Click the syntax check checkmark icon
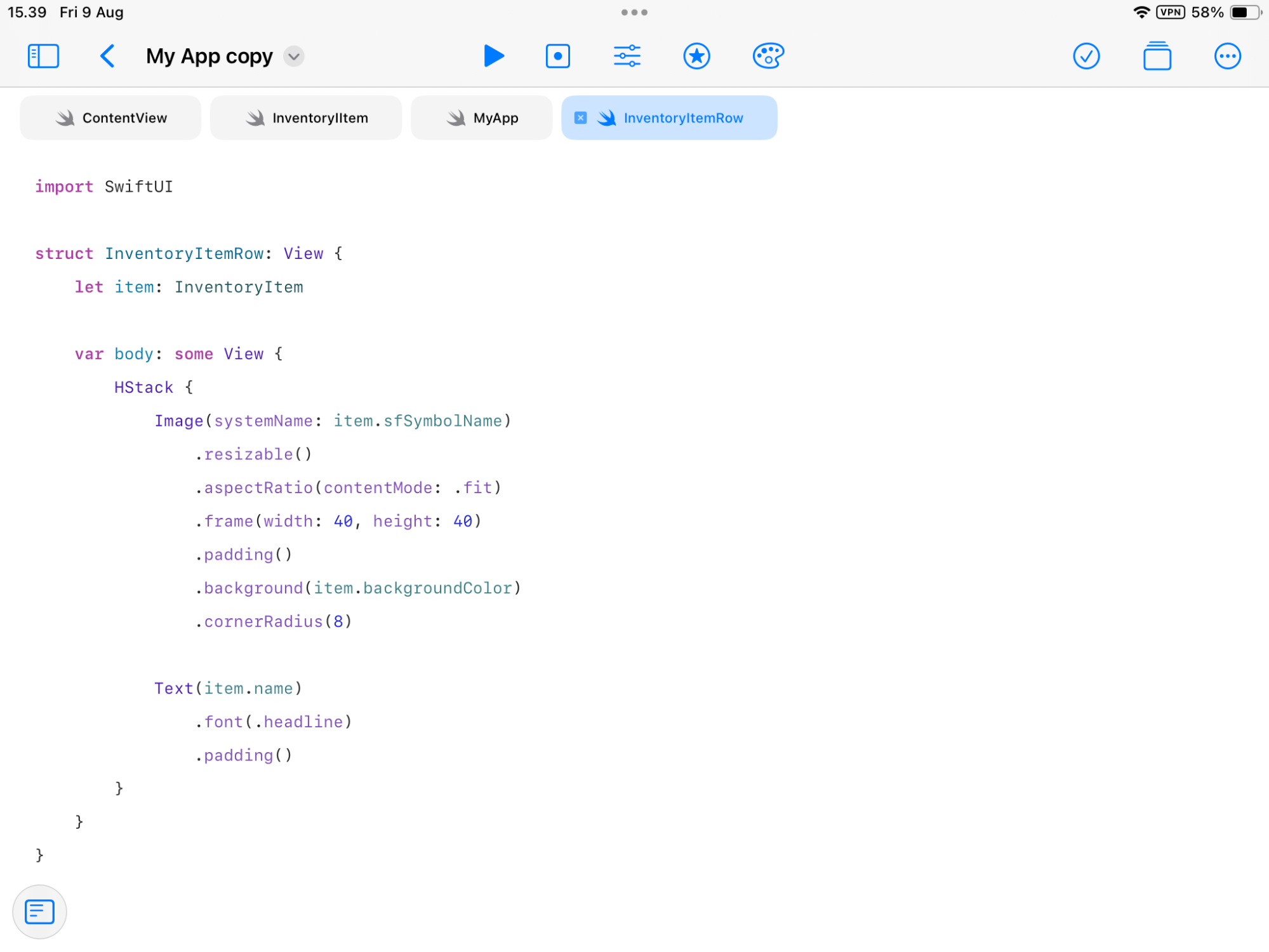 point(1086,56)
